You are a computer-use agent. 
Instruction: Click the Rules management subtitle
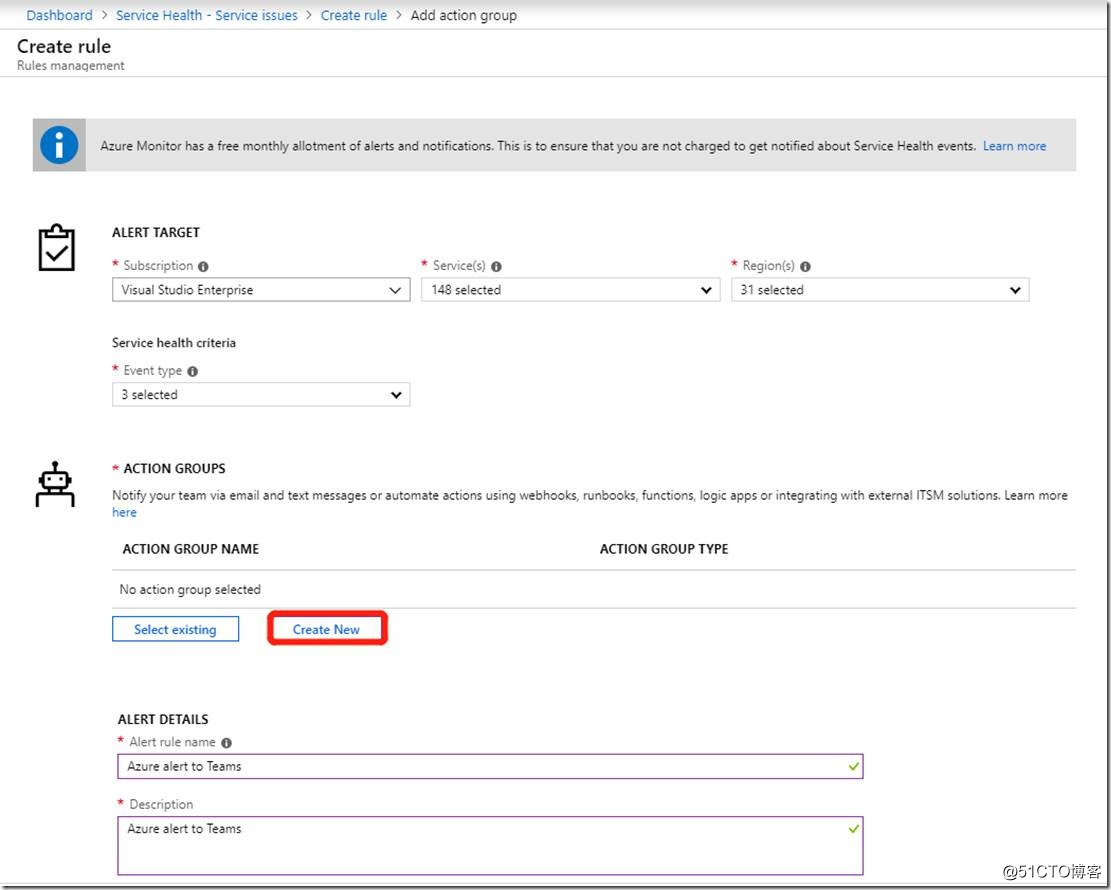[x=71, y=66]
